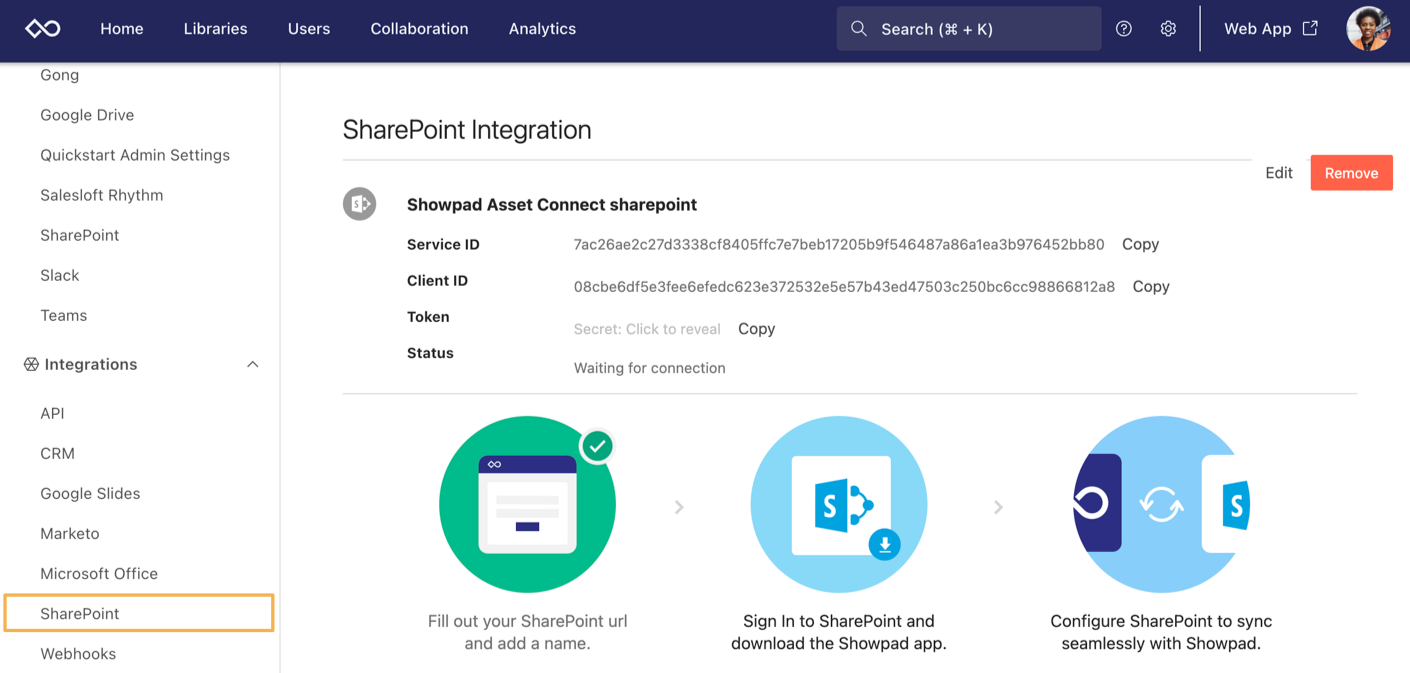Click the search magnifier icon
1410x673 pixels.
[x=859, y=28]
